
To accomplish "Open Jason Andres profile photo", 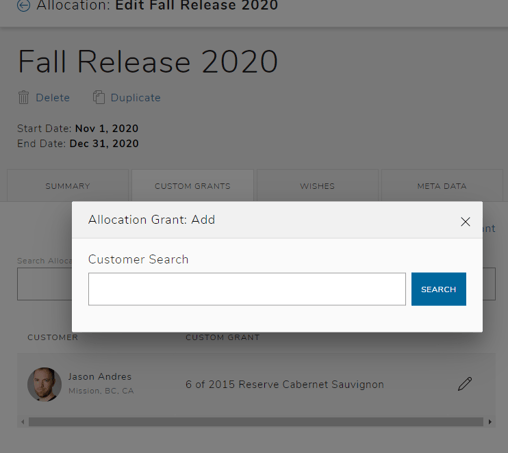I will pyautogui.click(x=44, y=384).
